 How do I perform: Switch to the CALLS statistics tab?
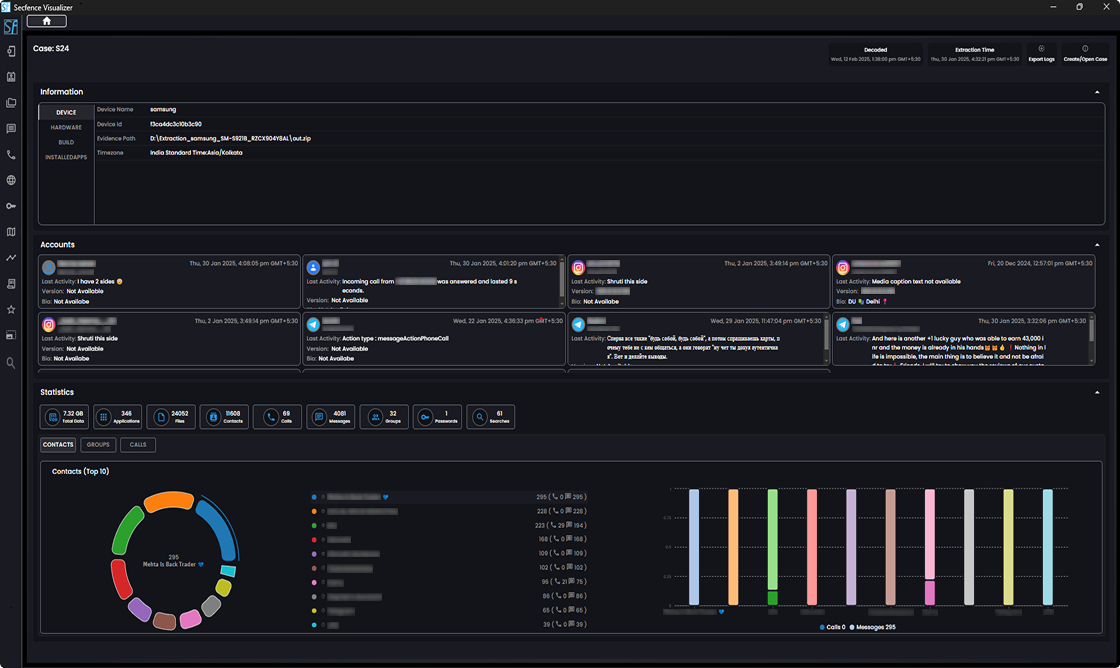coord(138,444)
